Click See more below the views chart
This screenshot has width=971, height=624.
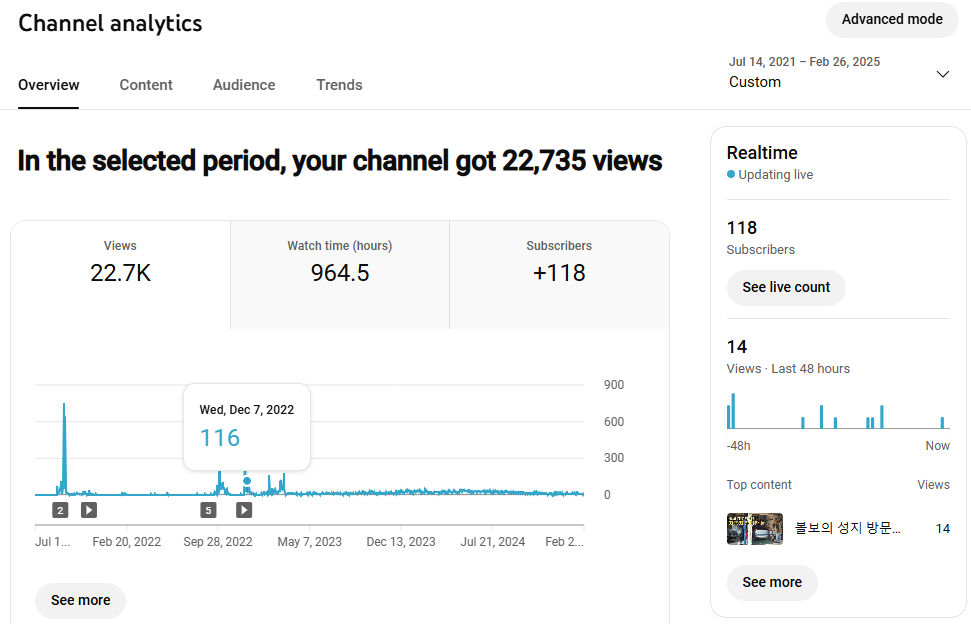pyautogui.click(x=80, y=600)
